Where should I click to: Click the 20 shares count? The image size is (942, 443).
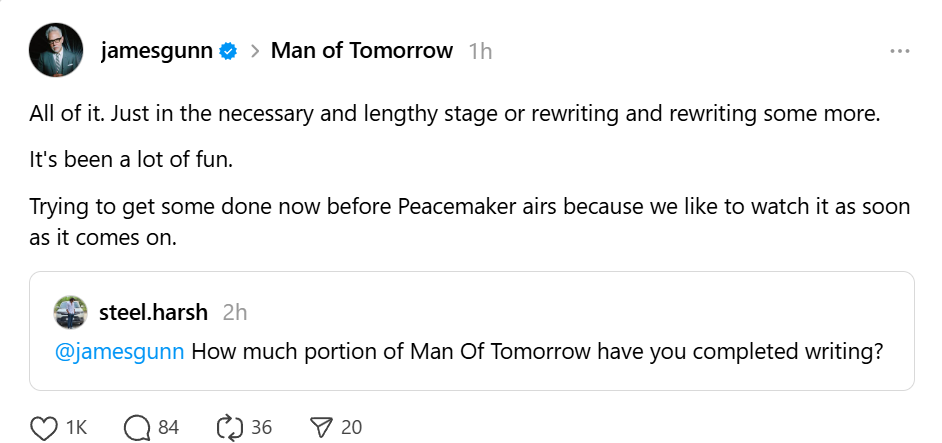click(351, 428)
